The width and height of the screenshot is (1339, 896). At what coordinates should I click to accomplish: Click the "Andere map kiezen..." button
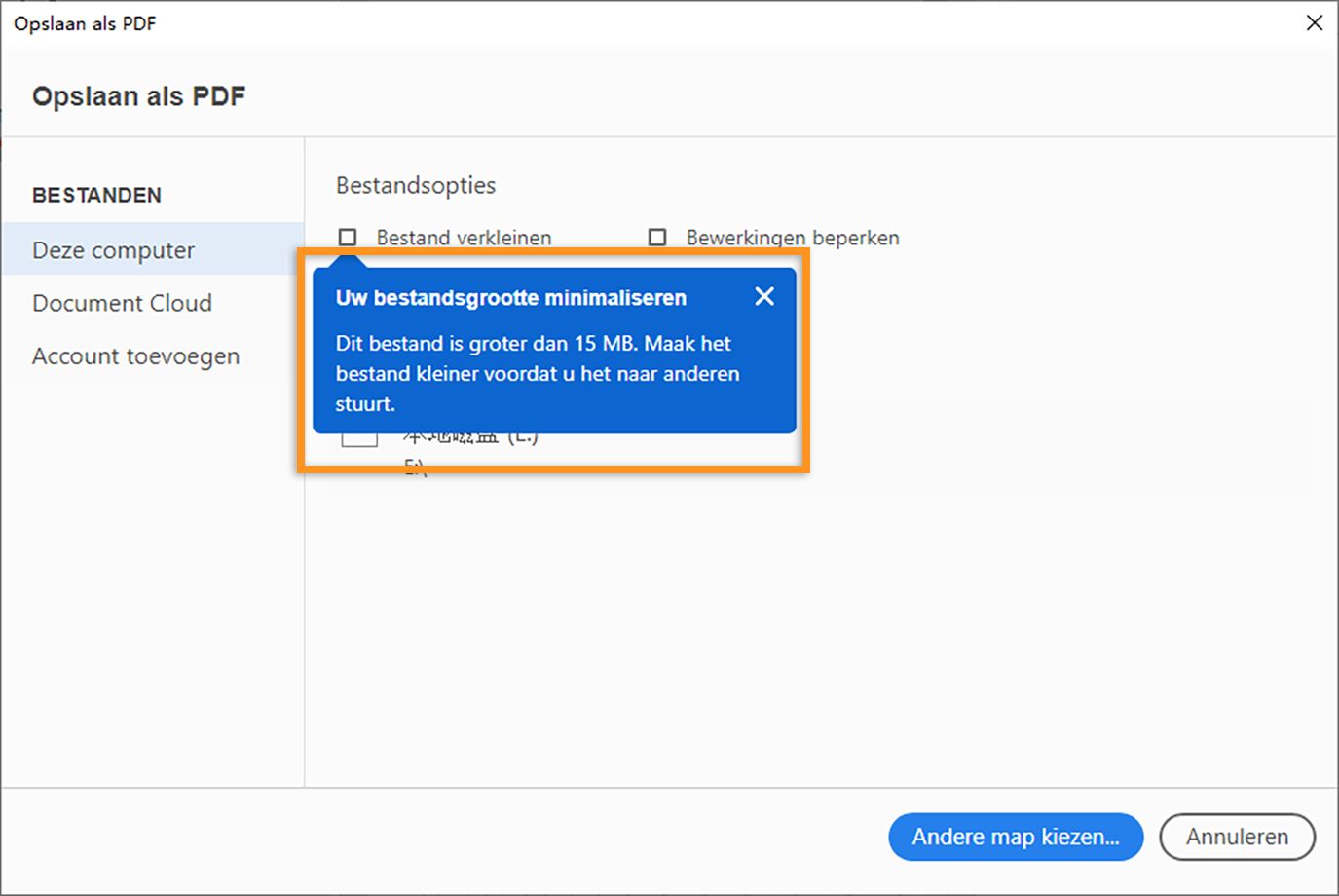(1015, 837)
